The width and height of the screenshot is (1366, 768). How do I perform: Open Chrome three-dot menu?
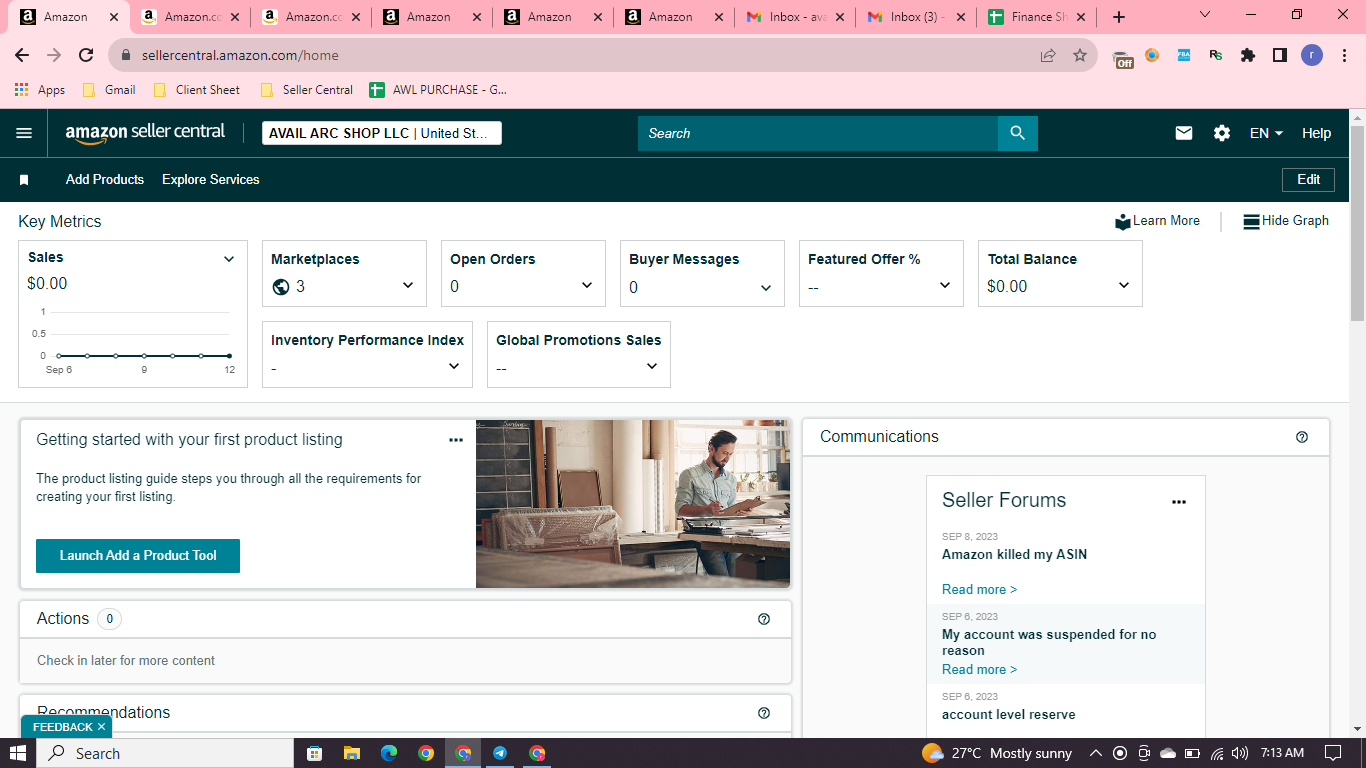(1344, 56)
